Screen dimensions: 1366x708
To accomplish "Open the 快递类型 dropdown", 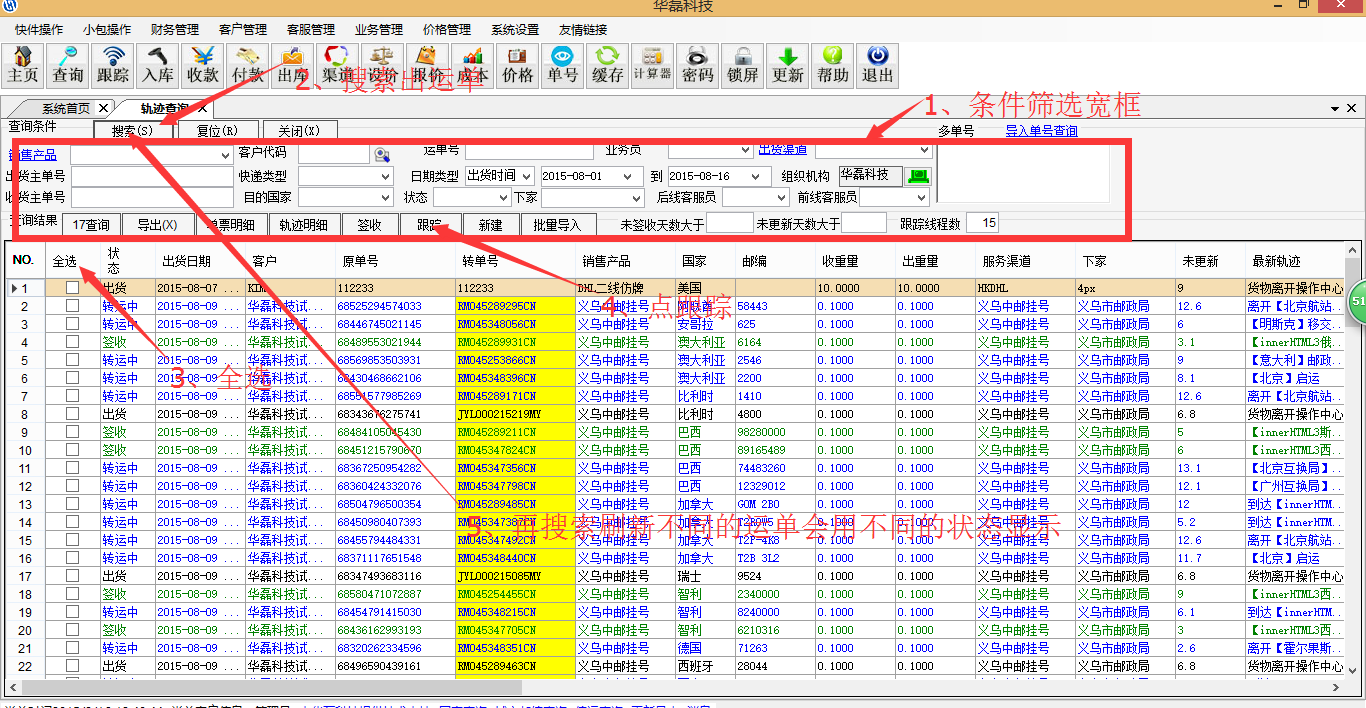I will pyautogui.click(x=386, y=176).
